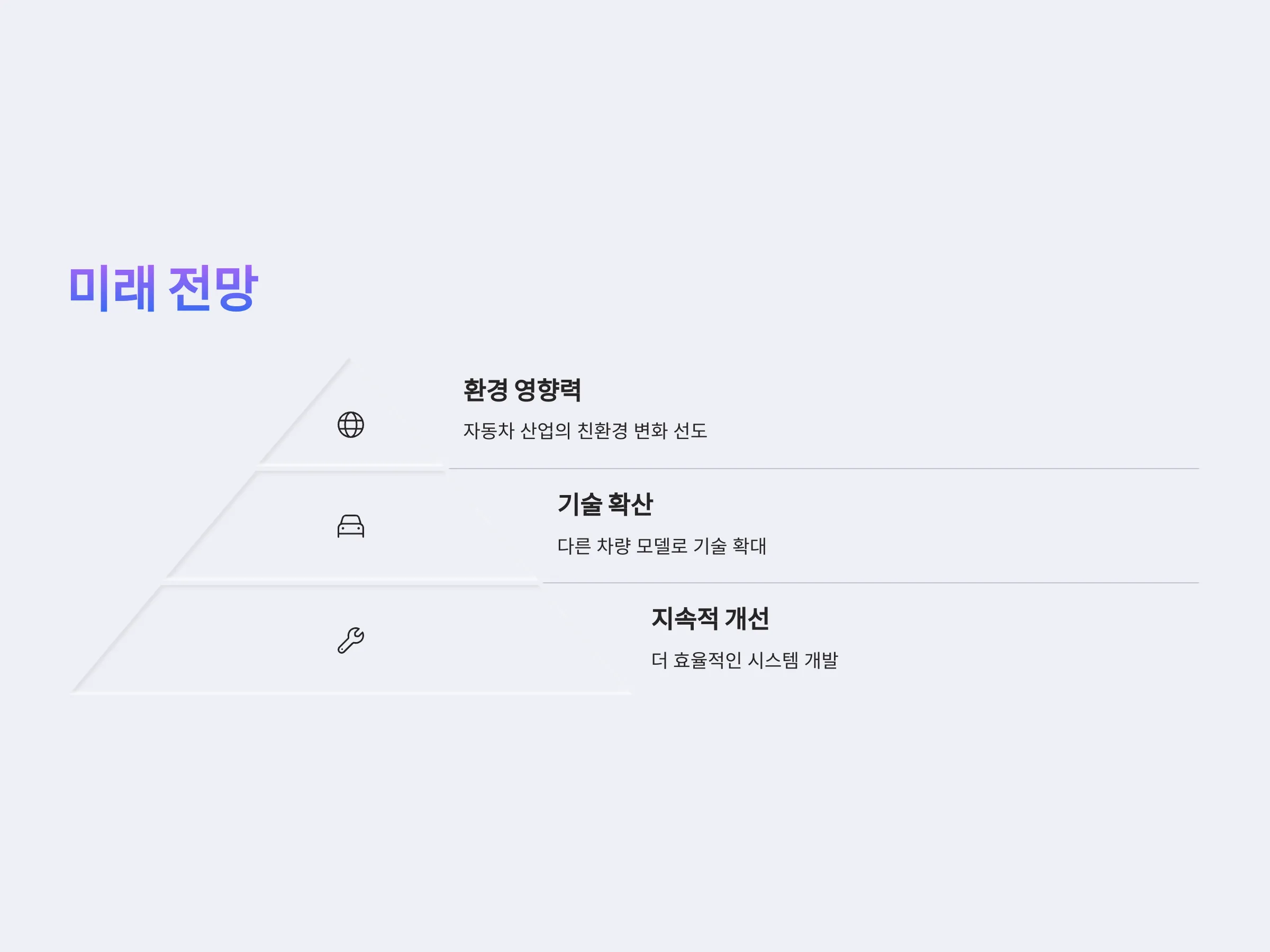Click the word 자동차 in the first description

[488, 431]
